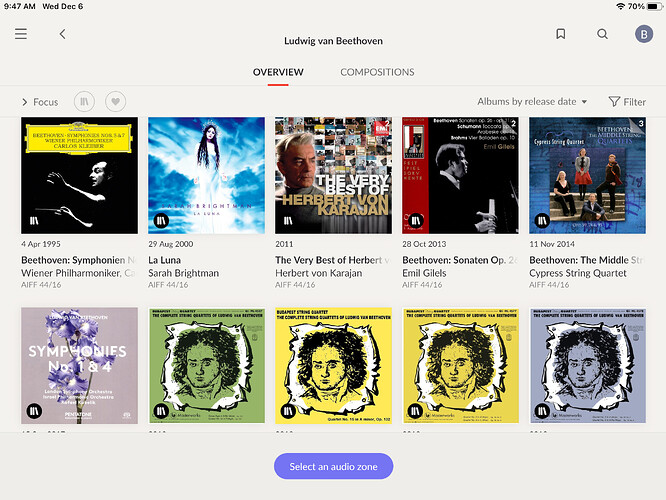Expand the Focus panel chevron
The width and height of the screenshot is (666, 500).
point(25,102)
